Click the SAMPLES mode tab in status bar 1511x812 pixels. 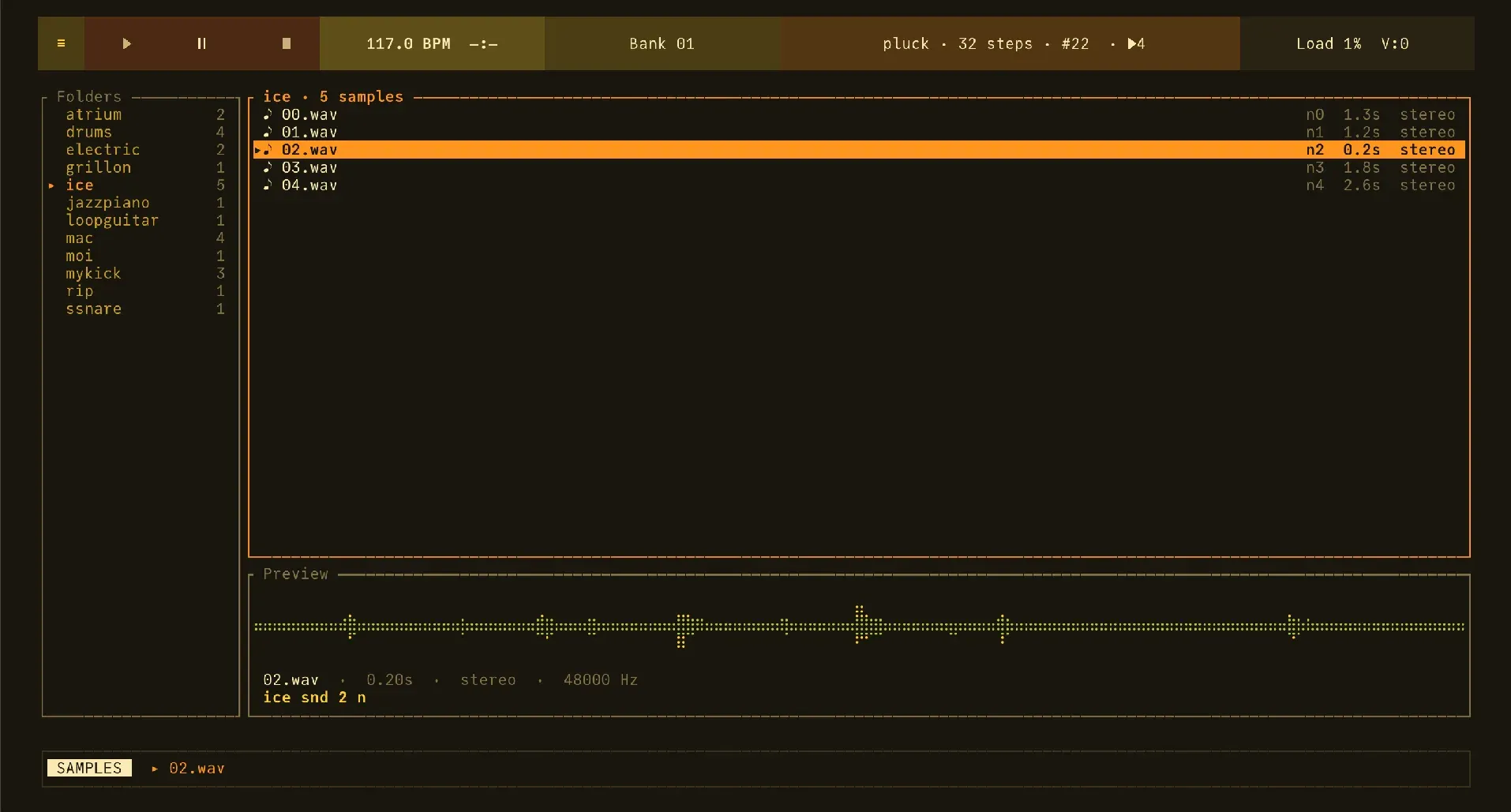click(89, 768)
